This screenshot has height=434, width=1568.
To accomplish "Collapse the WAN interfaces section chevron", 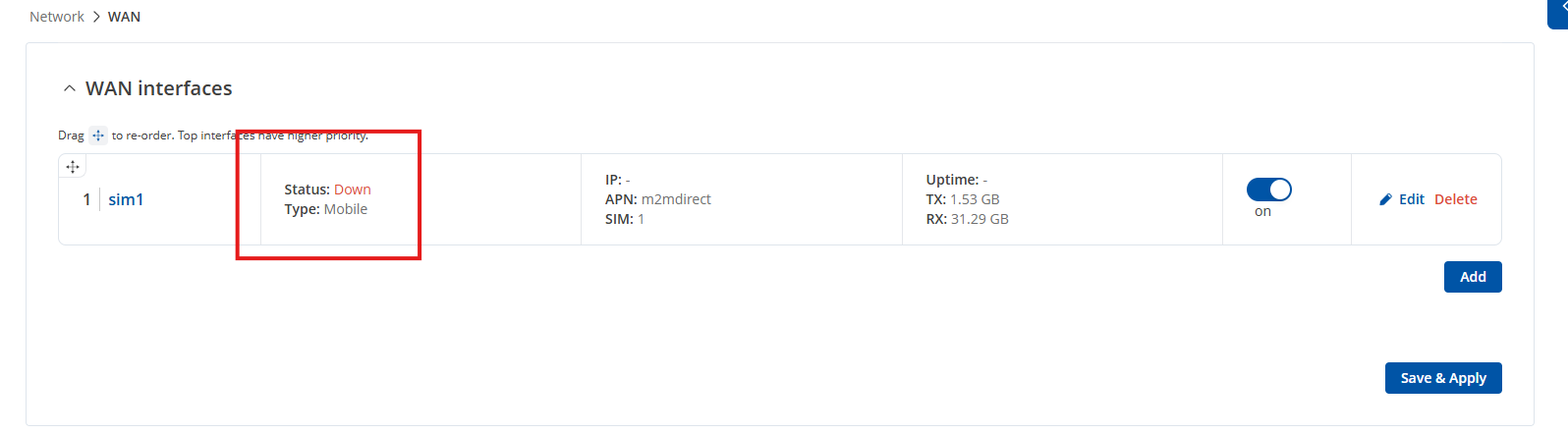I will (69, 88).
